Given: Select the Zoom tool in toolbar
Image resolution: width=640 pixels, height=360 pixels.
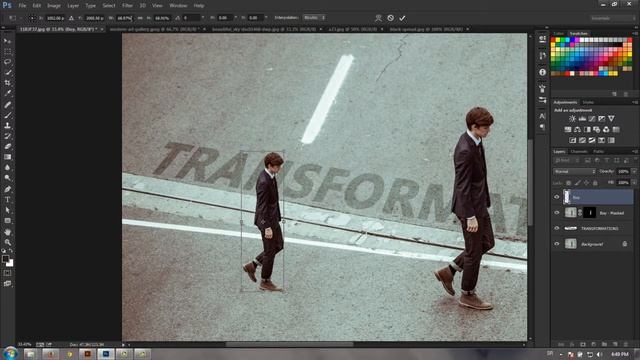Looking at the screenshot, I should pyautogui.click(x=7, y=242).
